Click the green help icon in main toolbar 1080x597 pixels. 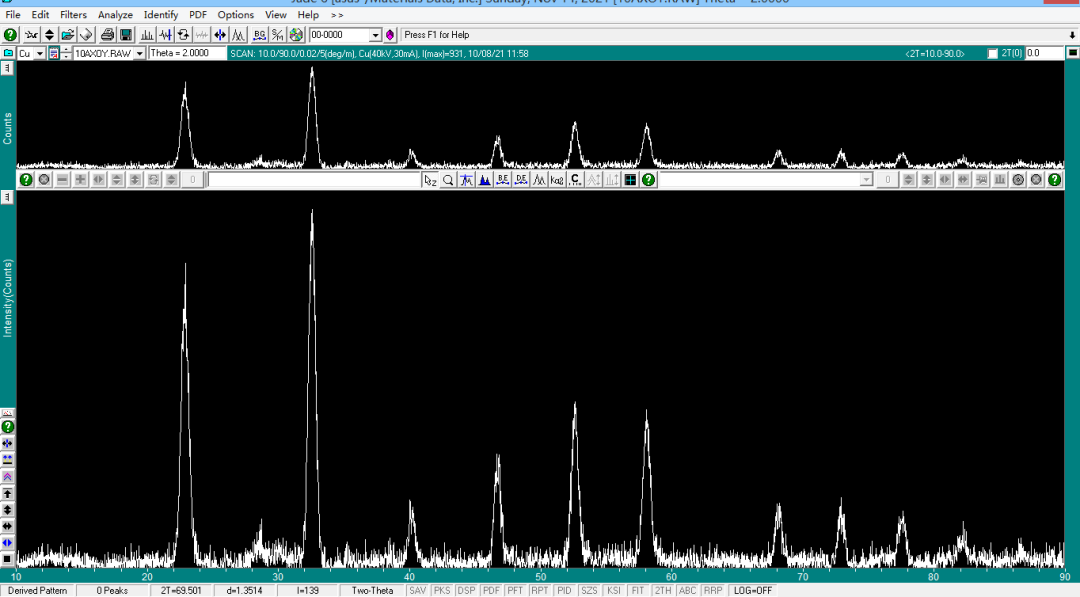pos(10,35)
